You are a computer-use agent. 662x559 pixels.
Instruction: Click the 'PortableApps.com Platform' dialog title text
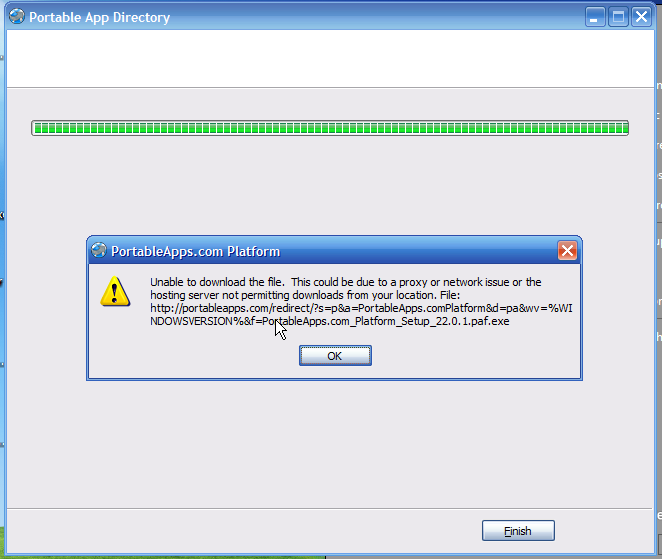tap(195, 251)
